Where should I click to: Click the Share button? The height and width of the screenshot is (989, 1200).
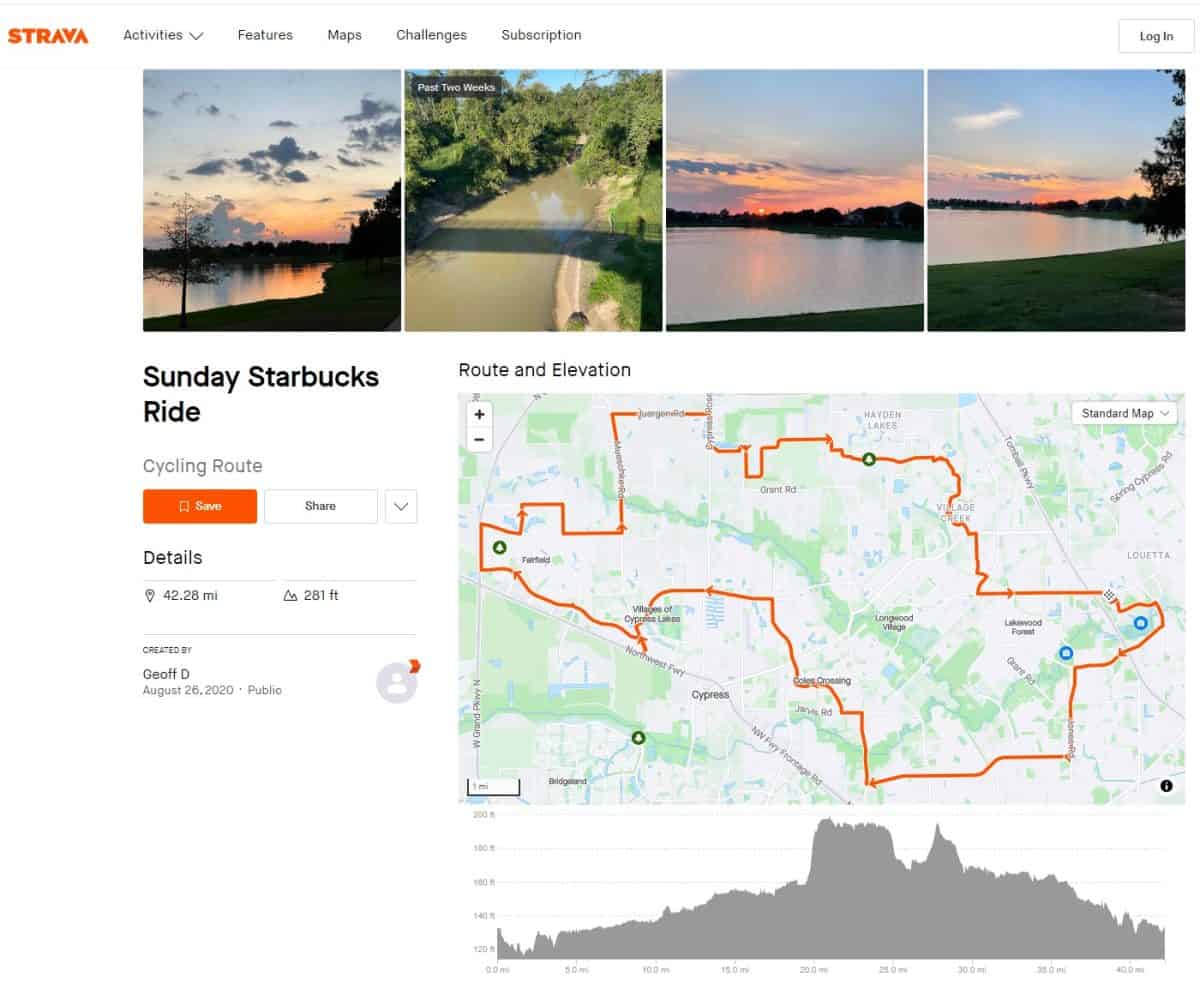320,506
